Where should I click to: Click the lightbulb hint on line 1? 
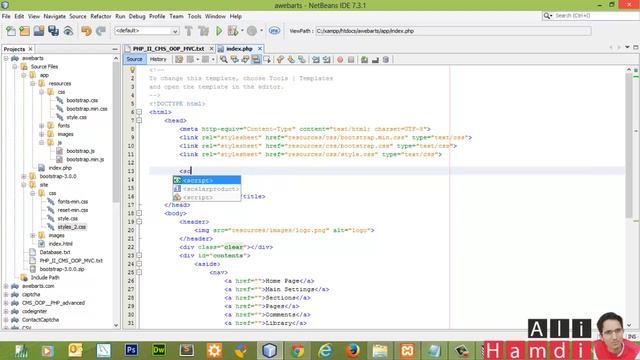click(x=132, y=70)
